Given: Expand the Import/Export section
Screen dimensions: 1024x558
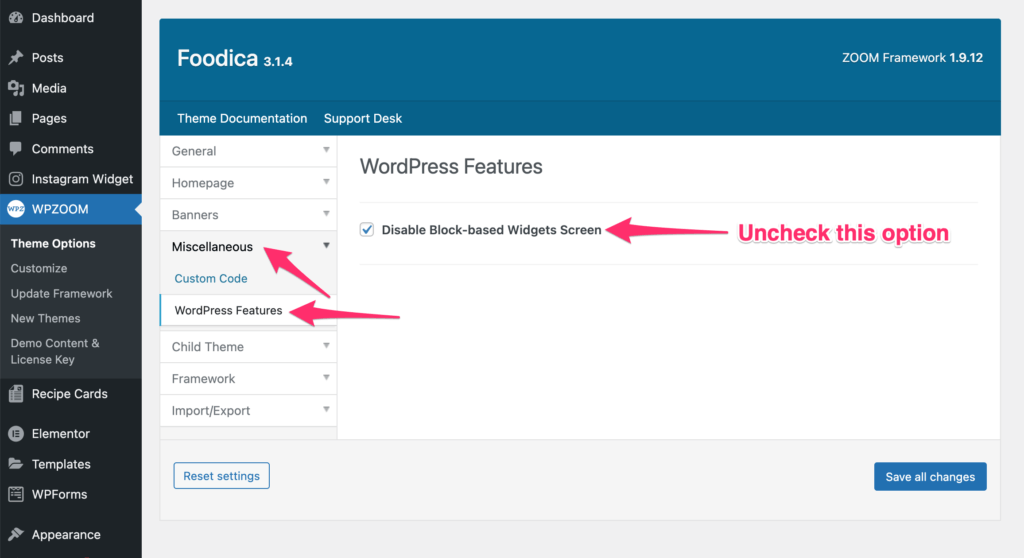Looking at the screenshot, I should point(326,410).
